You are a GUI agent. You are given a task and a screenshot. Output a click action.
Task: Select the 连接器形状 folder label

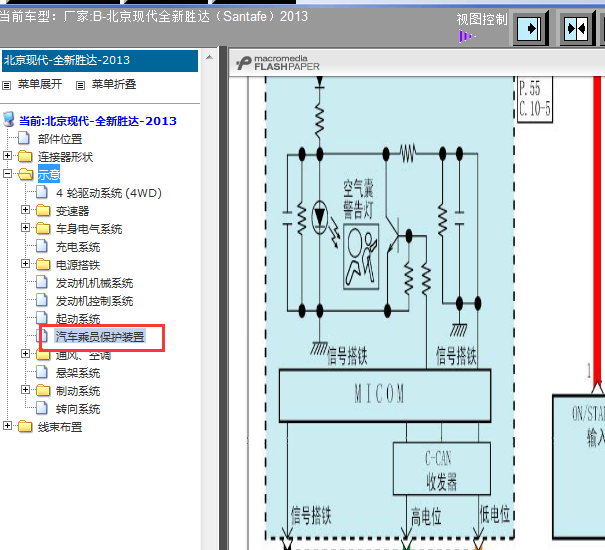coord(65,157)
